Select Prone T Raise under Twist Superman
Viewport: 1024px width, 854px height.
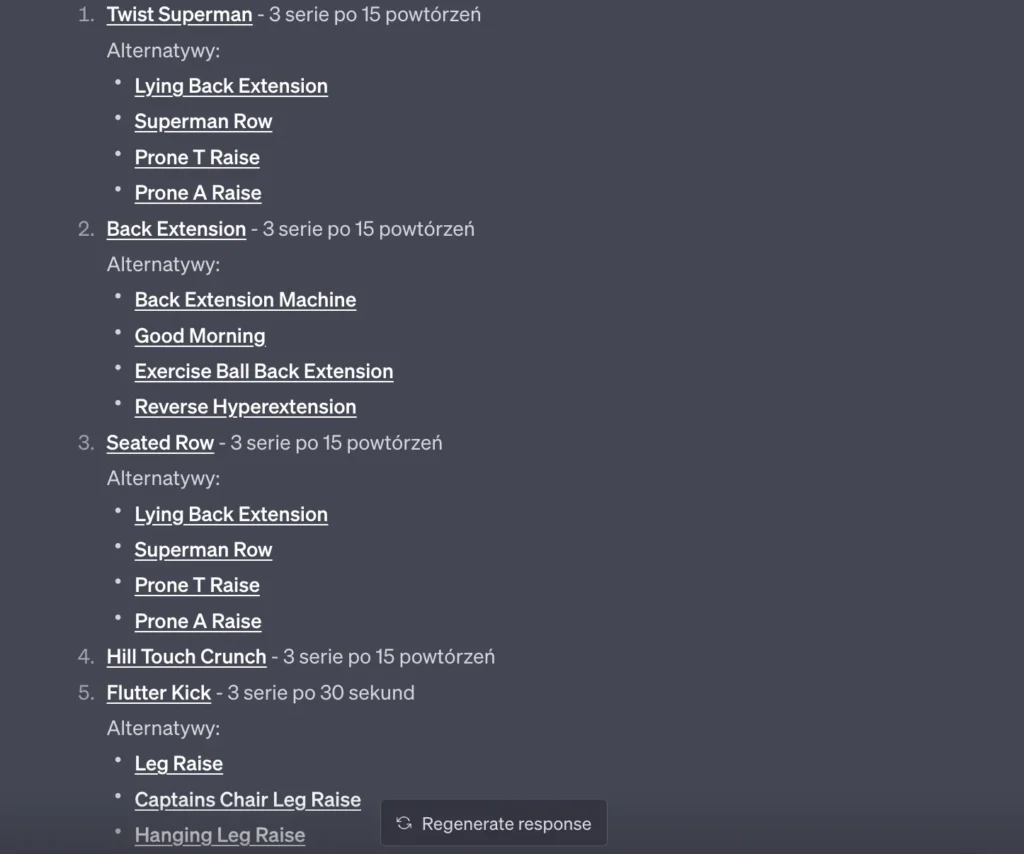click(197, 158)
